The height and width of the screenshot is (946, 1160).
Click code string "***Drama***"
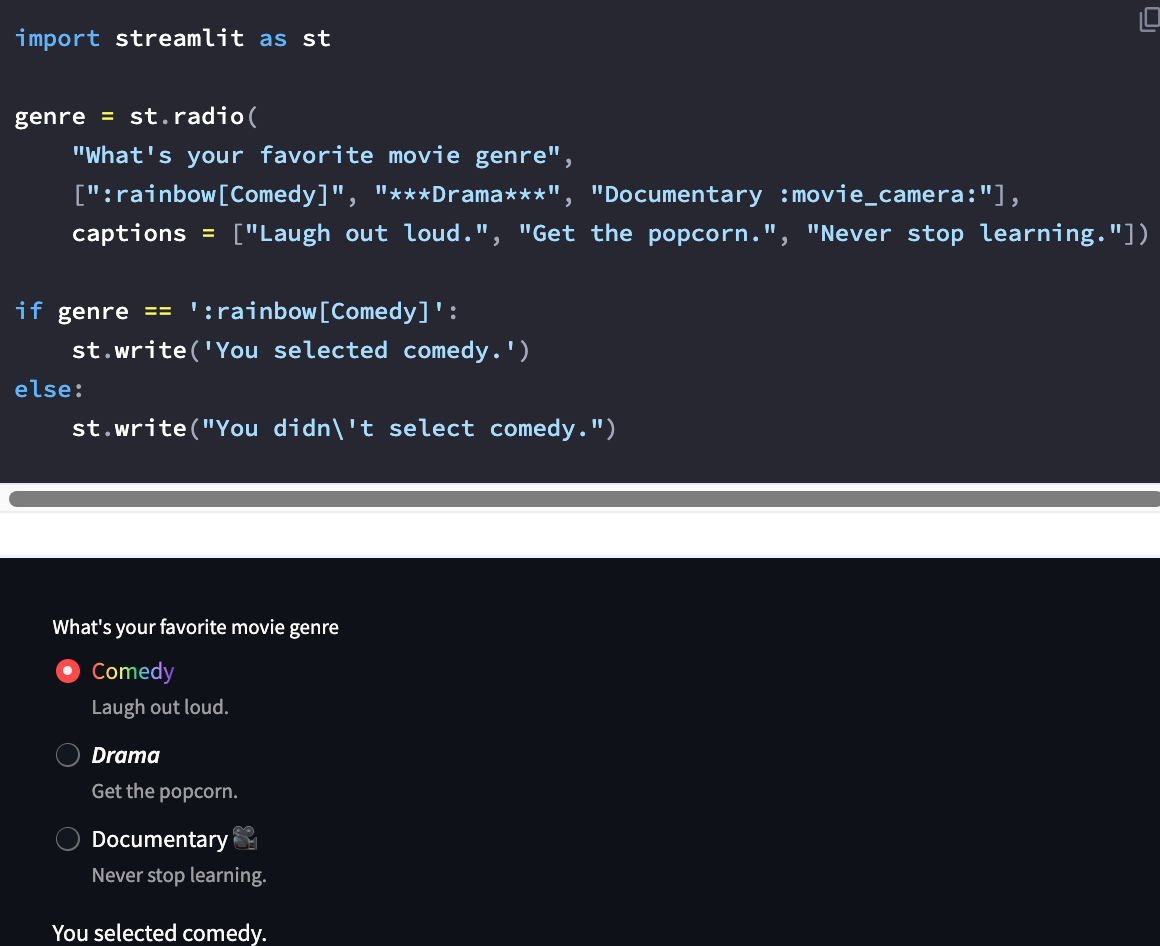click(468, 195)
